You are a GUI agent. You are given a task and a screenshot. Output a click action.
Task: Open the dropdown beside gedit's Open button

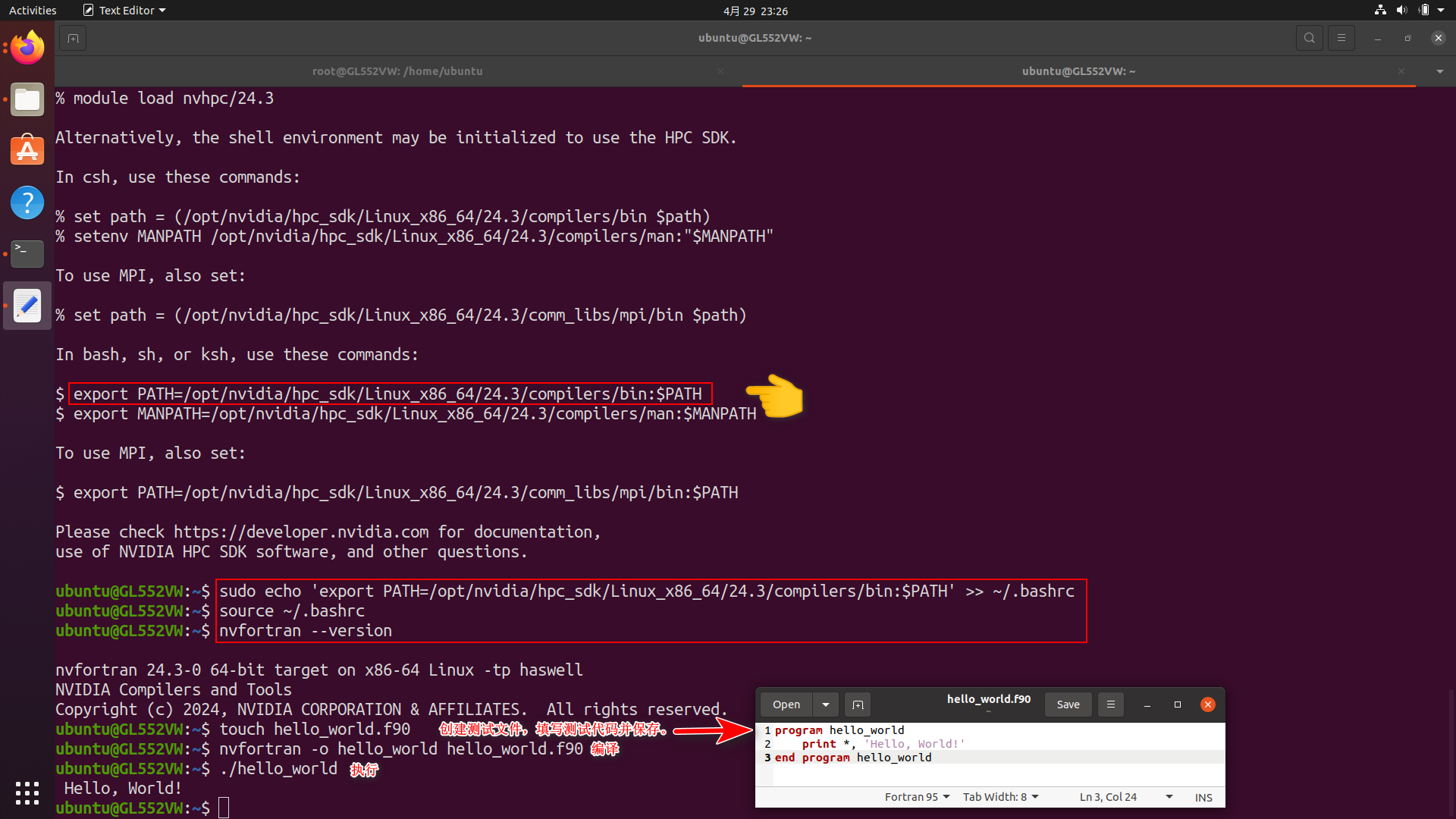(x=825, y=704)
